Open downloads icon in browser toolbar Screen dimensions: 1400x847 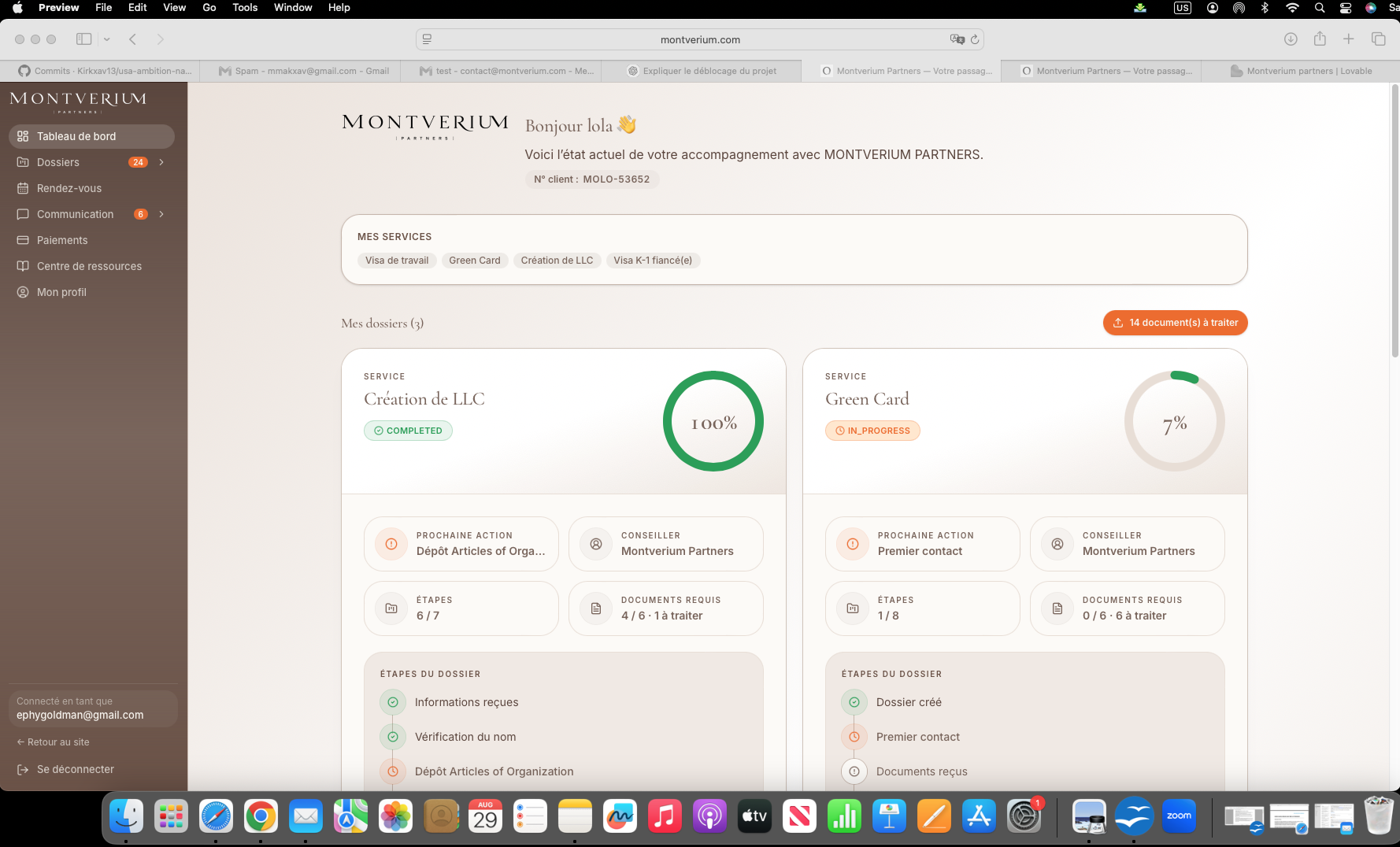coord(1291,39)
